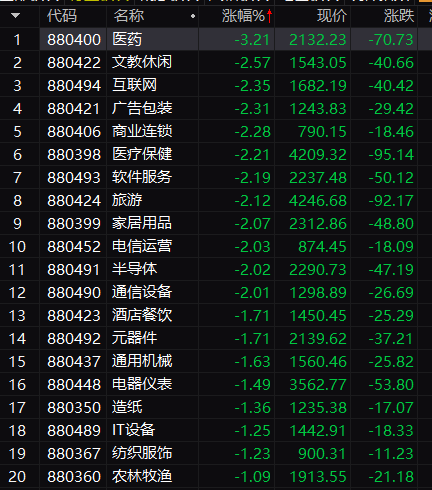Click price 4209.32
The height and width of the screenshot is (490, 432).
[x=318, y=155]
